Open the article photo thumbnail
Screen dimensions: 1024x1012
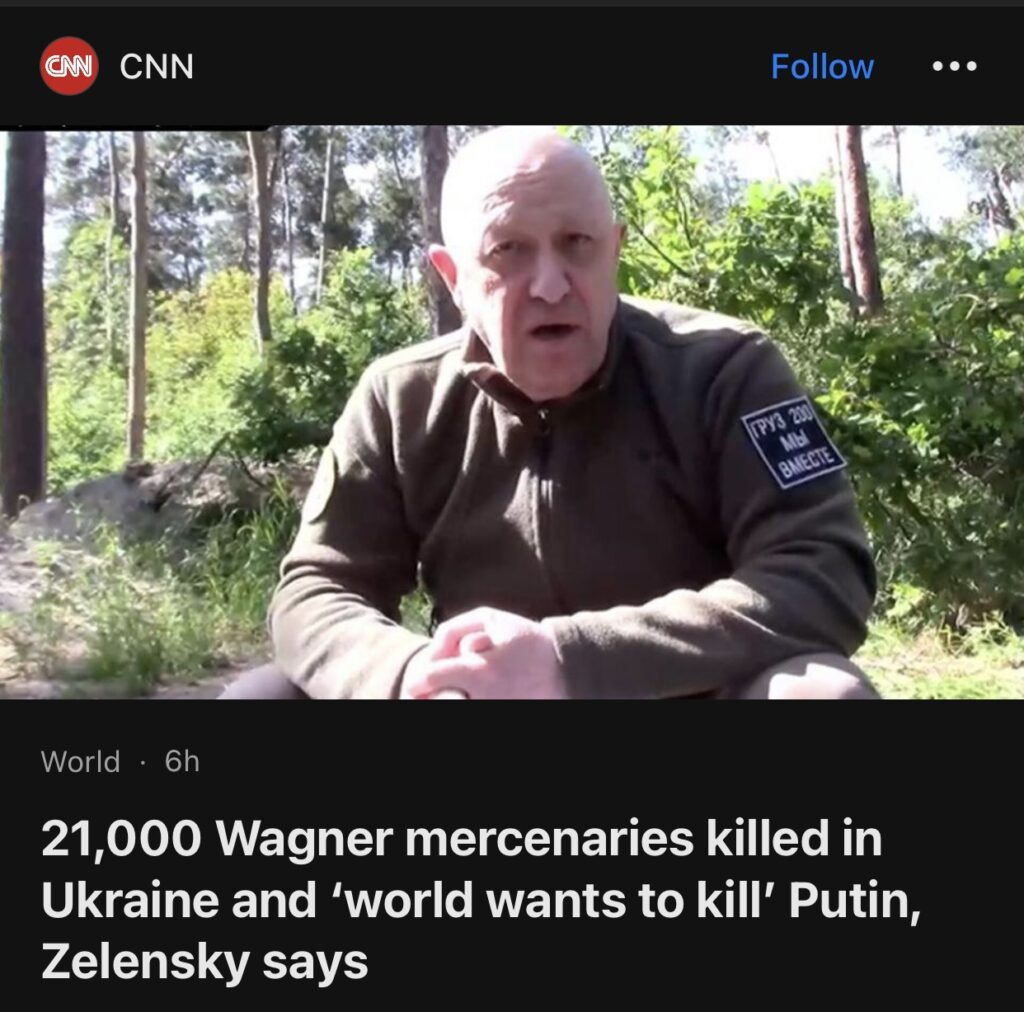tap(512, 412)
